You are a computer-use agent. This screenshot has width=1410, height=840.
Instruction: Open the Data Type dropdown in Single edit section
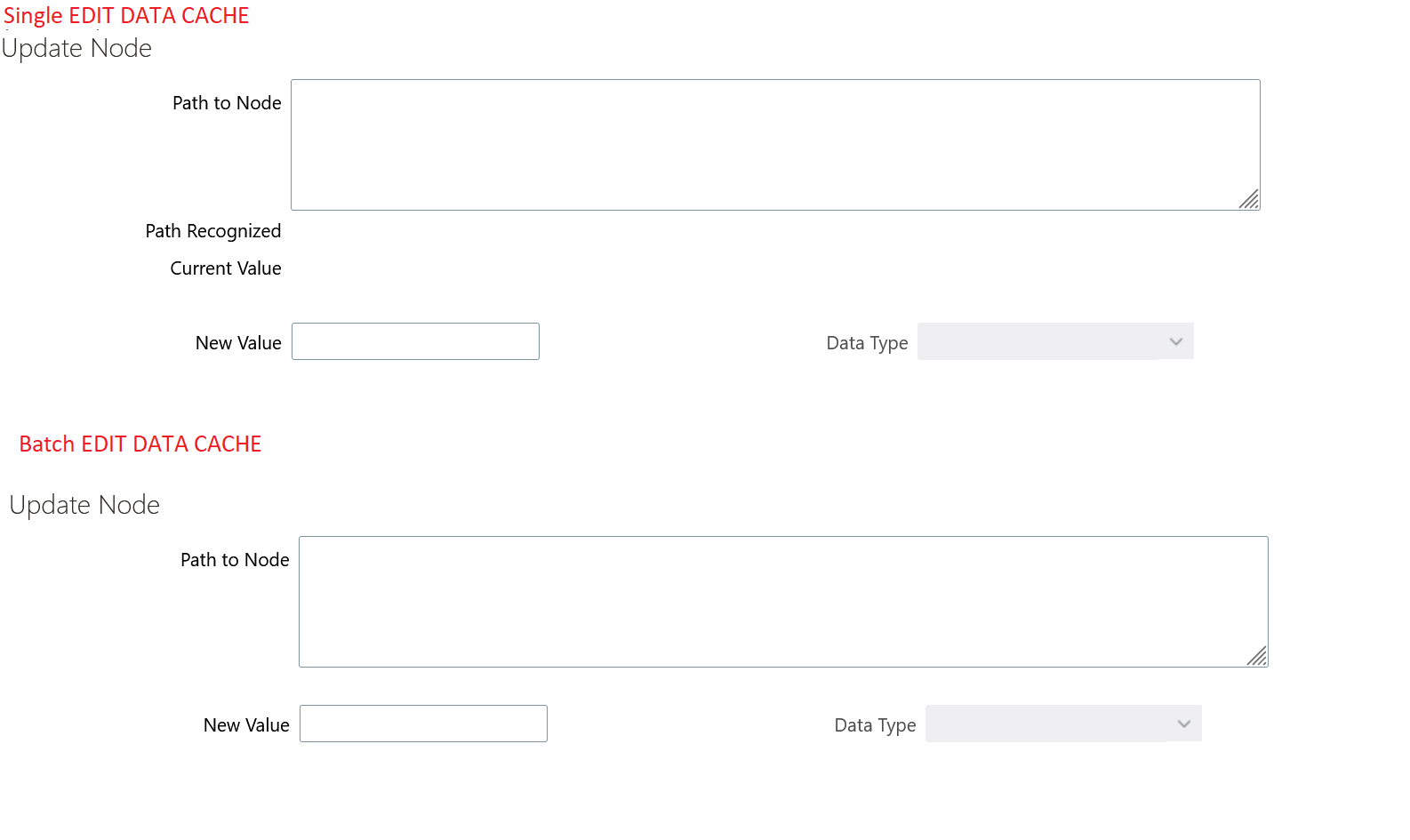pyautogui.click(x=1055, y=341)
